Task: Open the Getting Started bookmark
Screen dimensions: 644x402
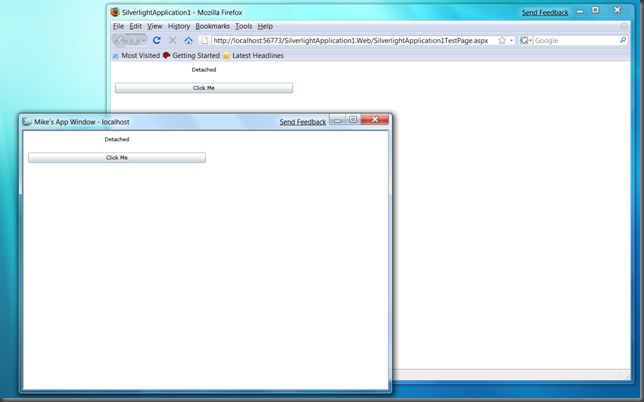Action: pos(191,55)
